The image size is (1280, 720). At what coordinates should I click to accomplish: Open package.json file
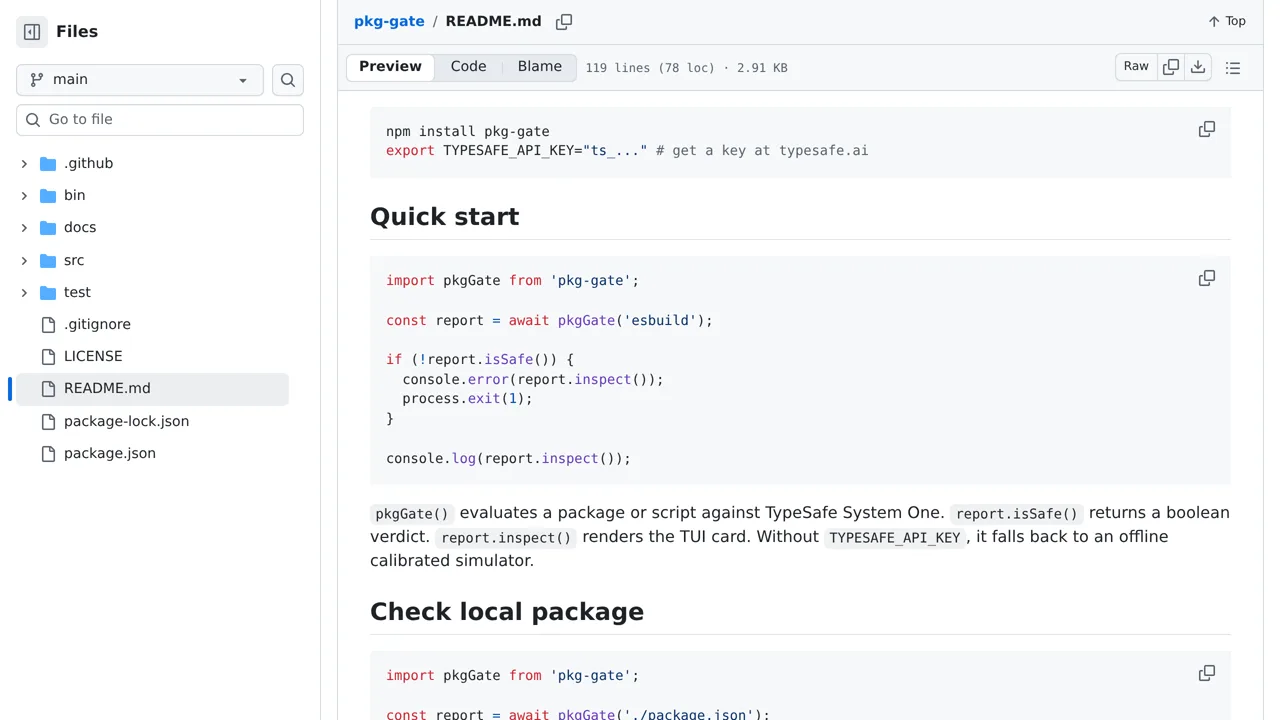tap(110, 454)
